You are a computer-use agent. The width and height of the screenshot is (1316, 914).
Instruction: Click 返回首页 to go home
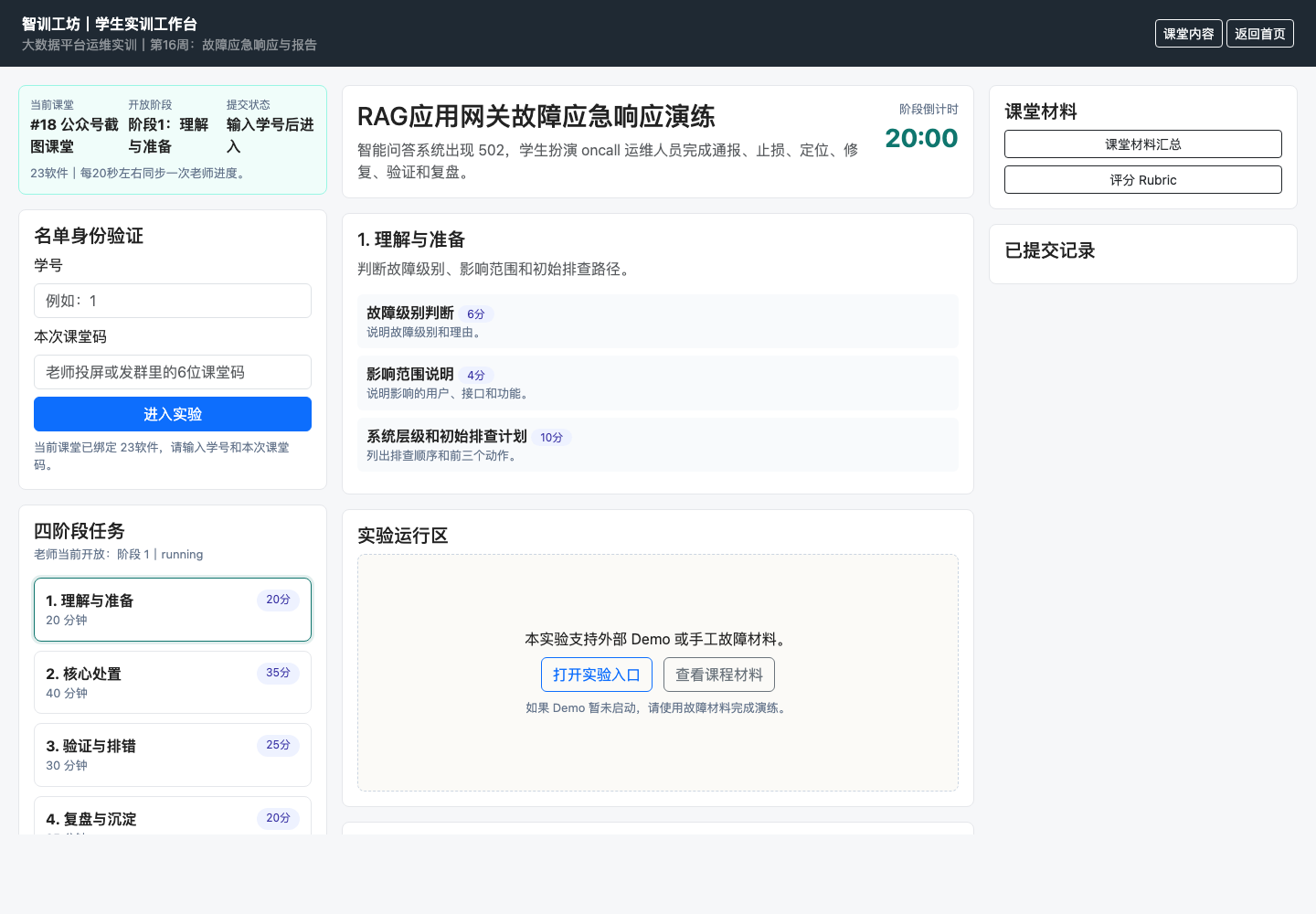[x=1259, y=34]
